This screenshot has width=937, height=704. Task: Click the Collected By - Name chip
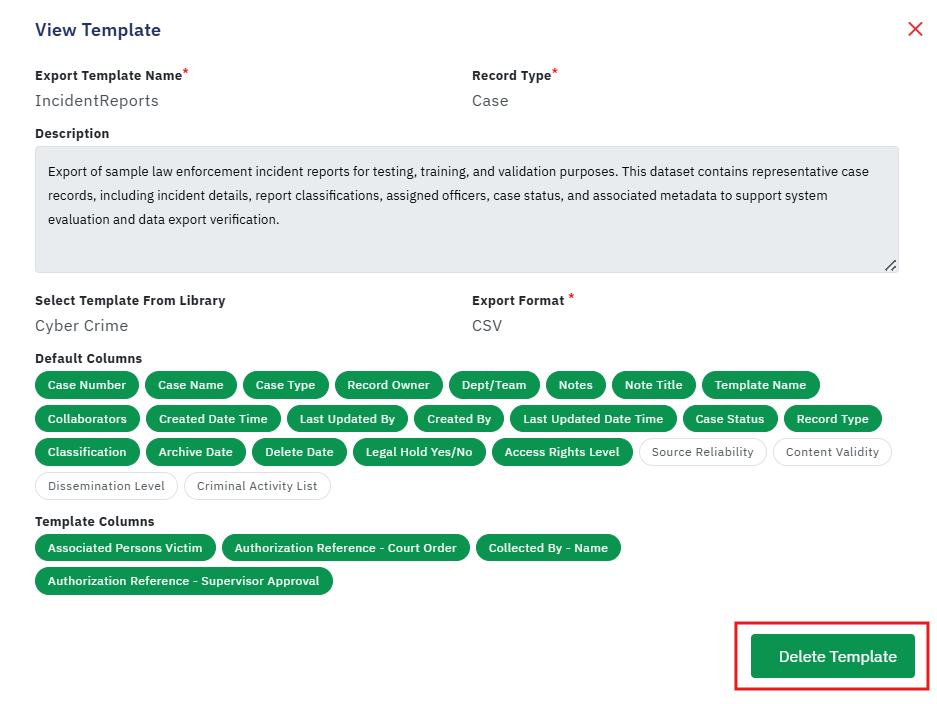[548, 548]
